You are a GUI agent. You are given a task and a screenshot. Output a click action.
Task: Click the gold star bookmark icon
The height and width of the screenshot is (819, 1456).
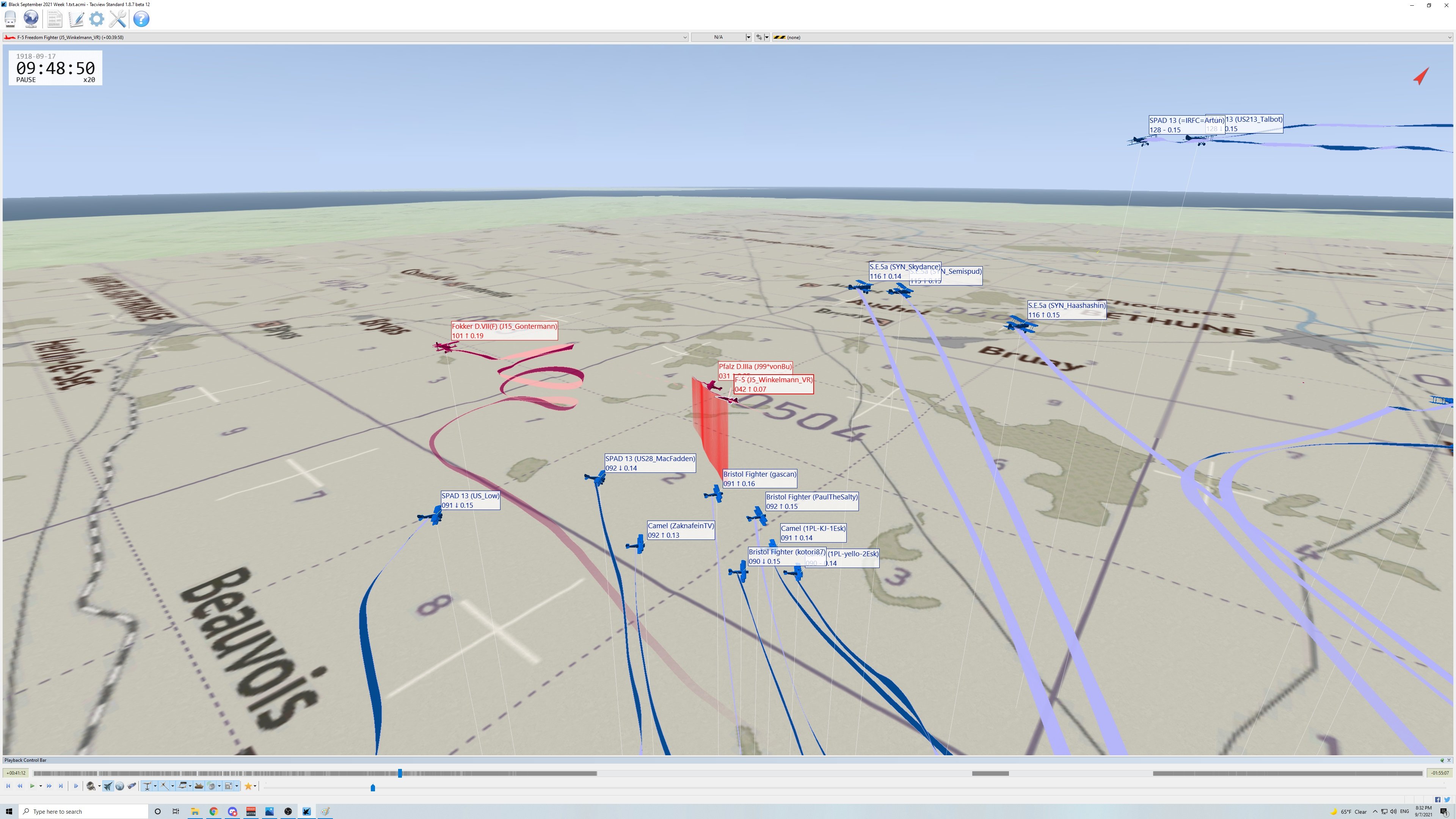click(248, 786)
